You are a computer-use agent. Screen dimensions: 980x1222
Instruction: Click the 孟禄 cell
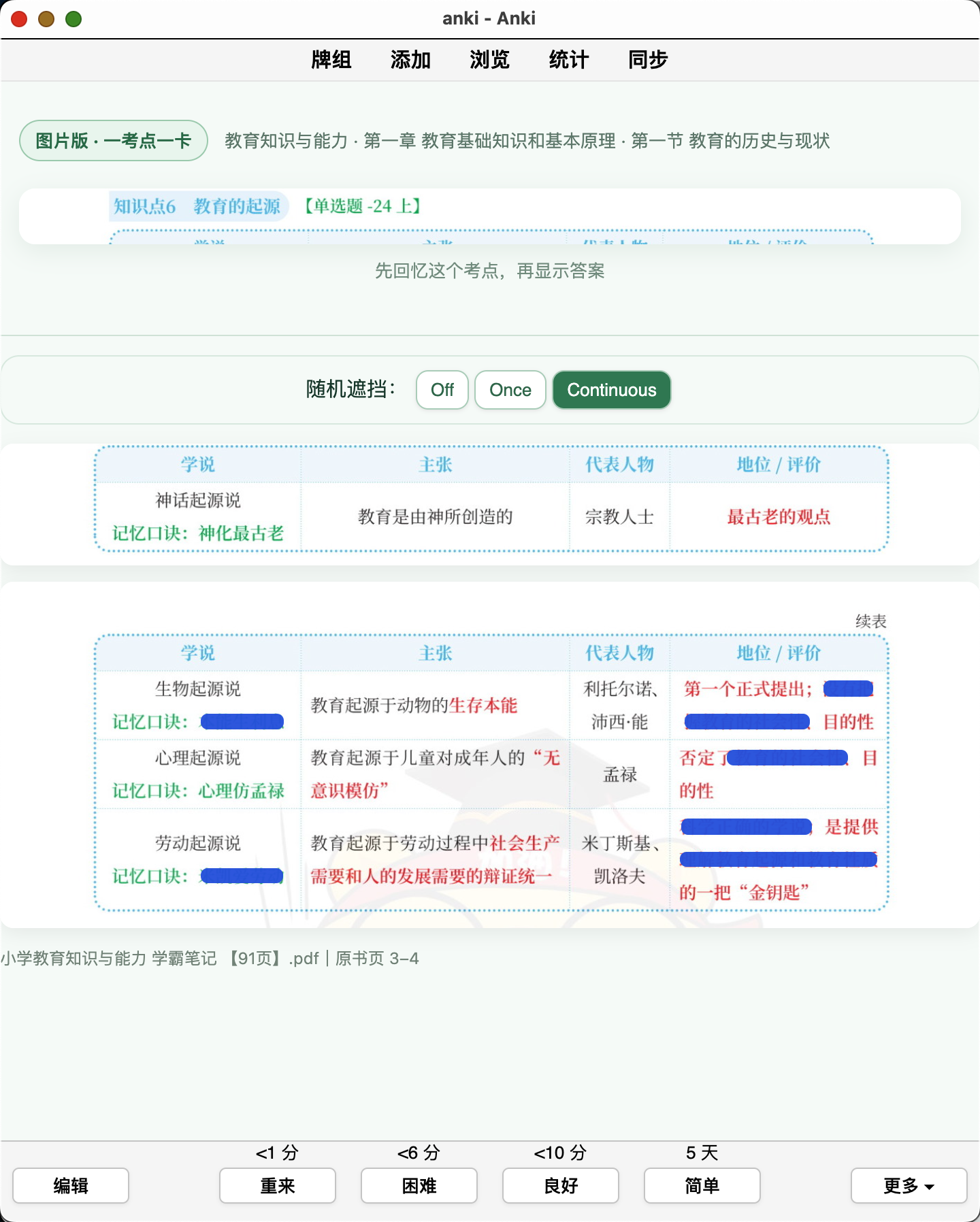pyautogui.click(x=620, y=774)
